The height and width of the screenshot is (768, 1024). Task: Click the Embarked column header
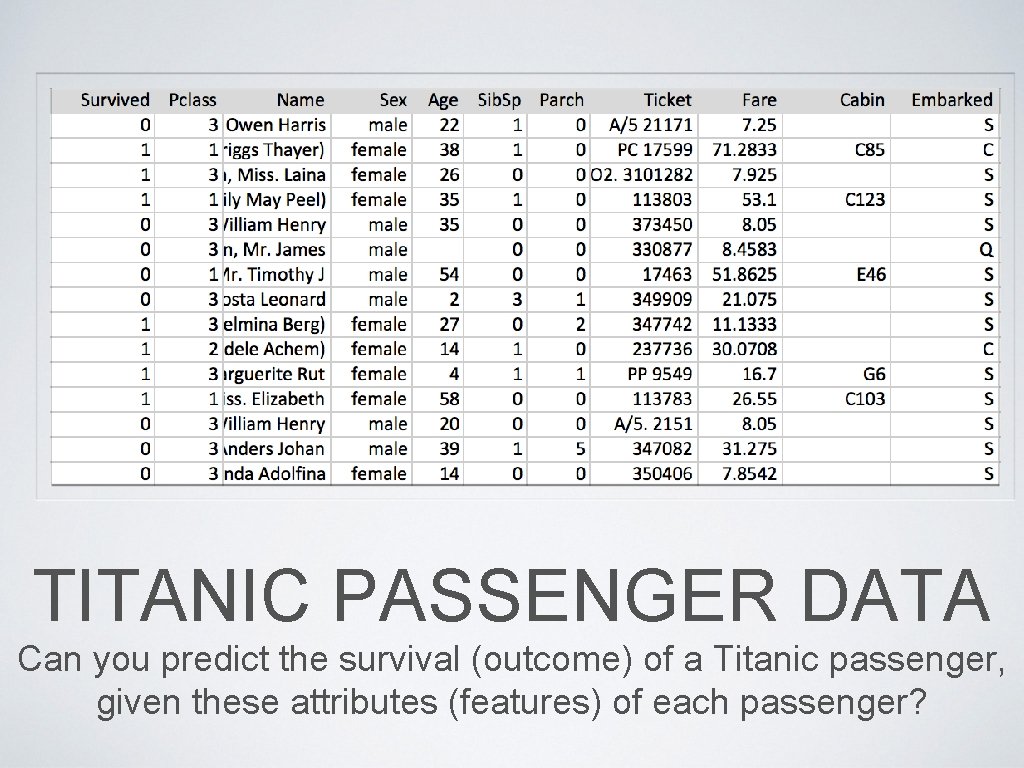951,100
